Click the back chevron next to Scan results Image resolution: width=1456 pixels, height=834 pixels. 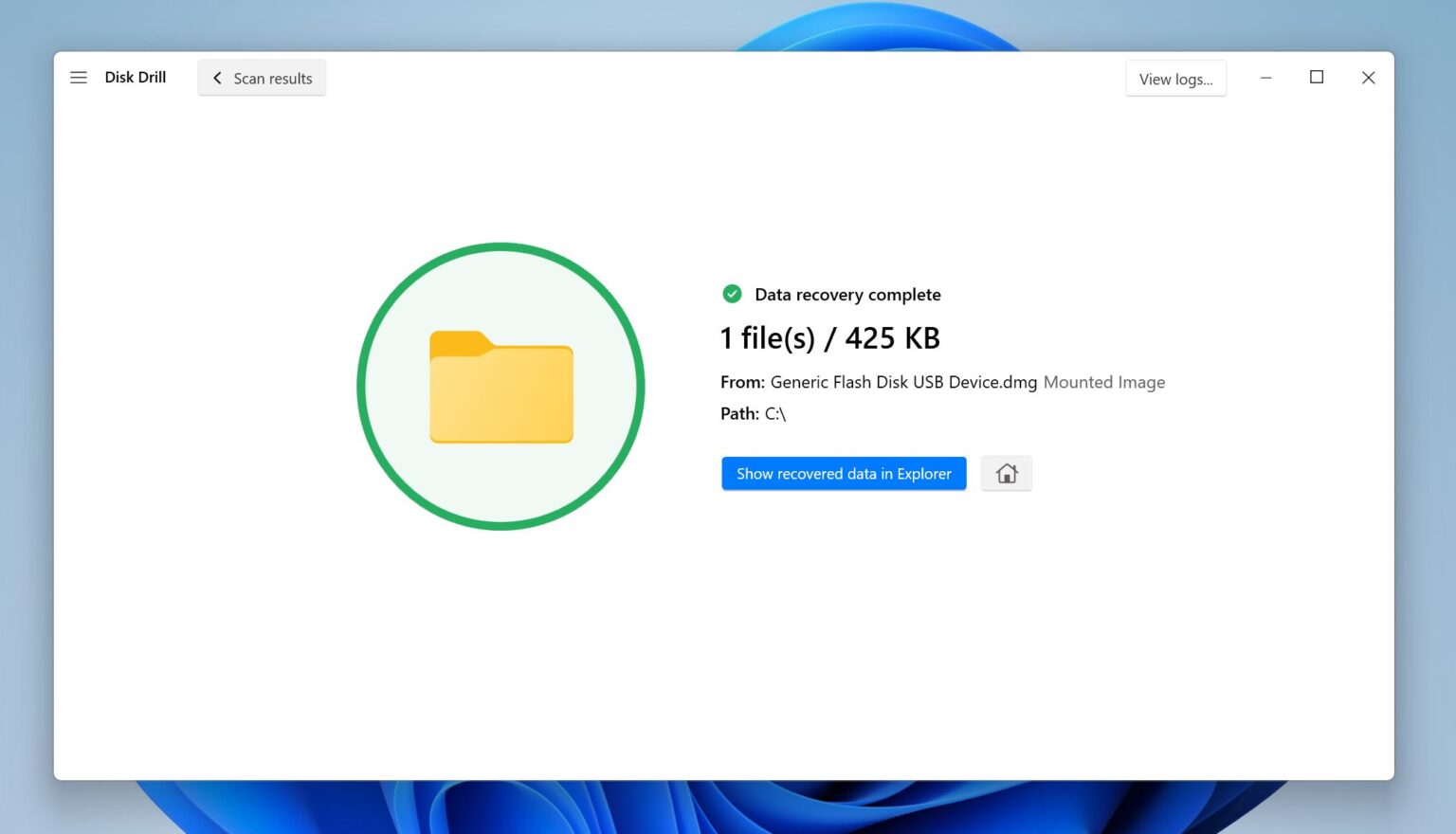click(217, 78)
